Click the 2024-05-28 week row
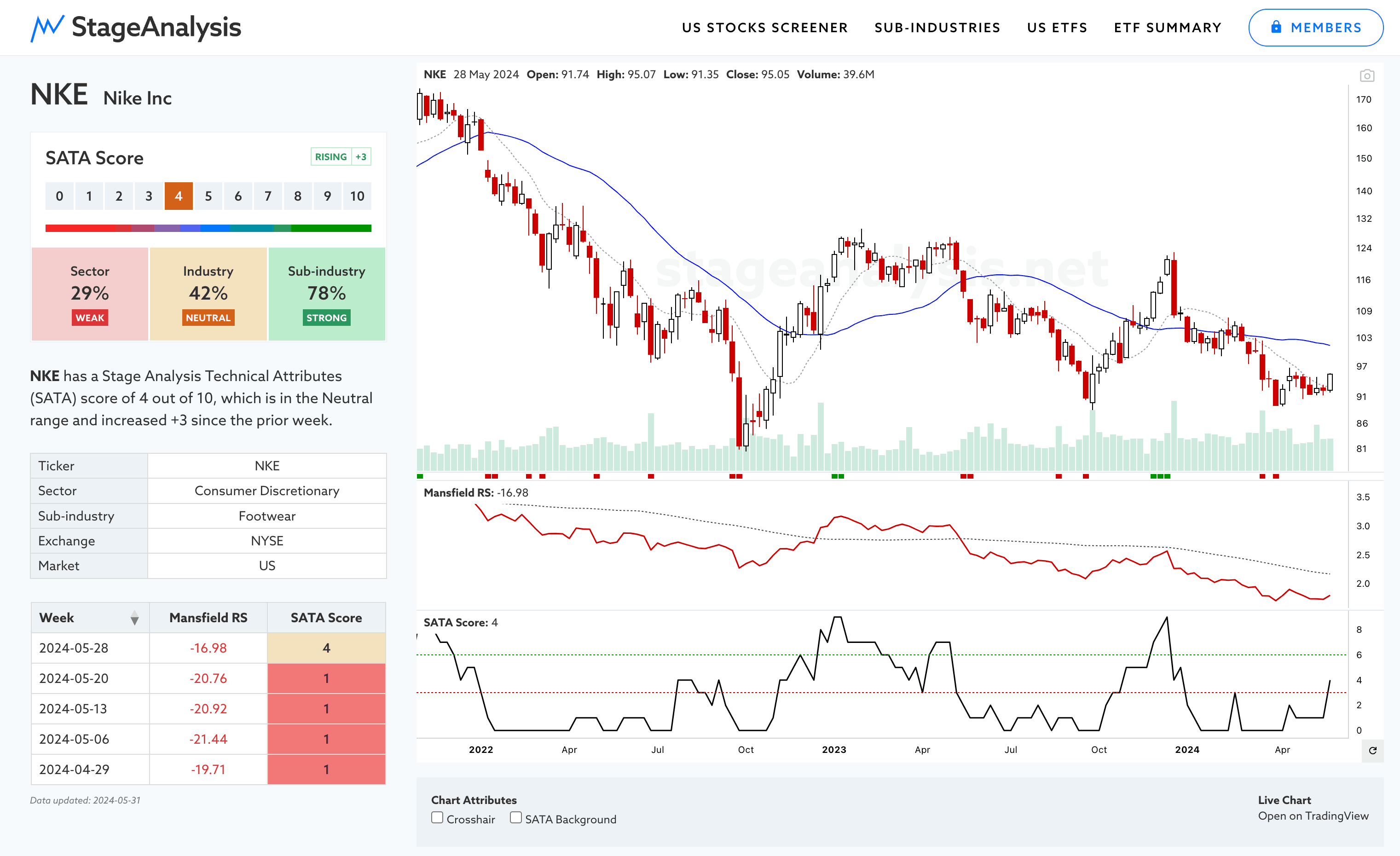This screenshot has height=856, width=1400. point(208,648)
